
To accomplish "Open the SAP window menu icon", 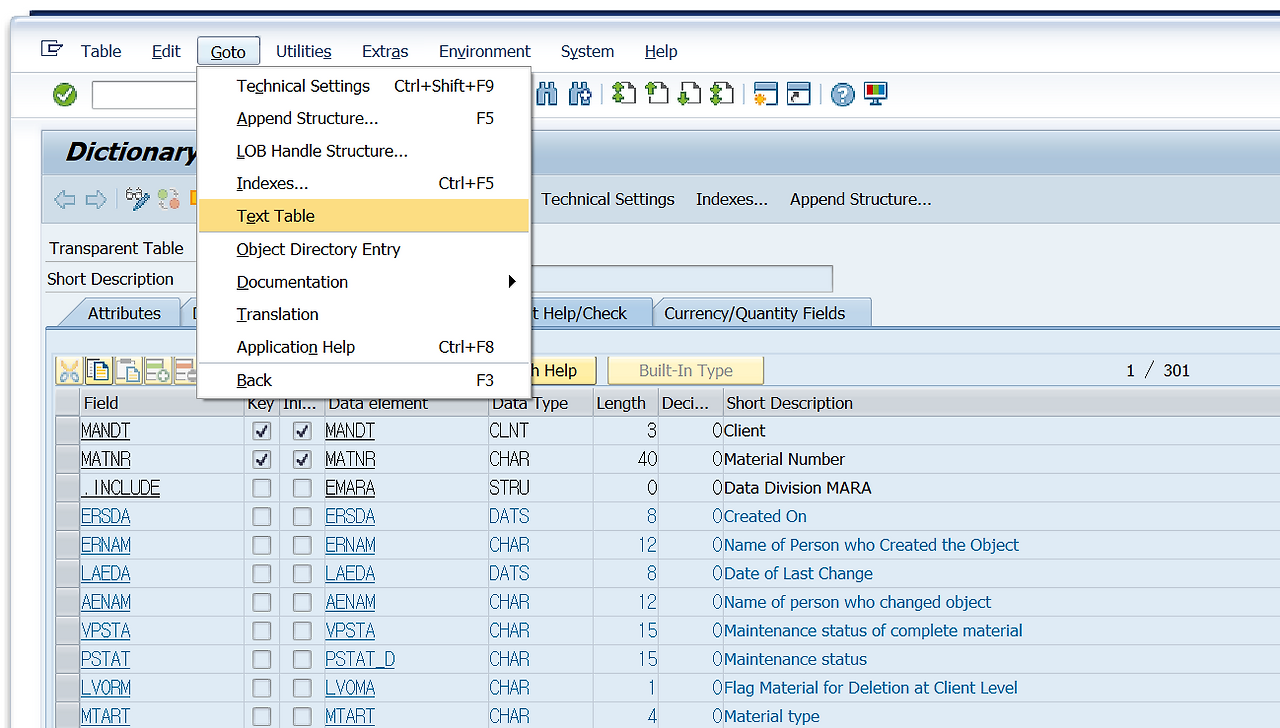I will 52,49.
